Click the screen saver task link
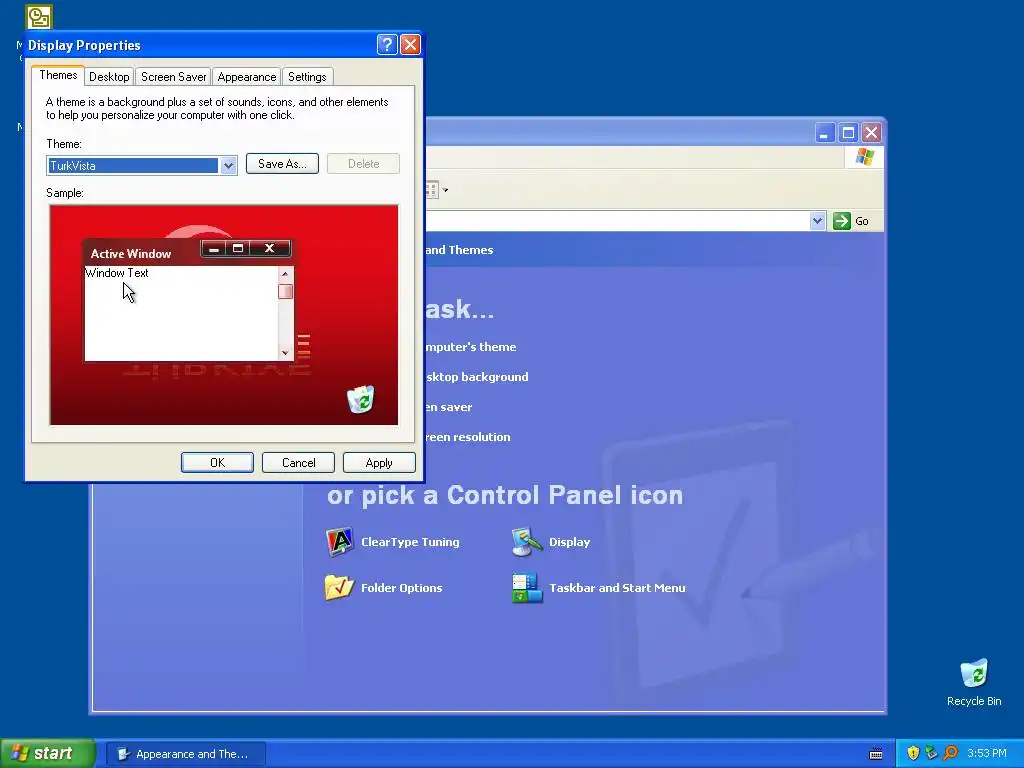 click(x=448, y=407)
